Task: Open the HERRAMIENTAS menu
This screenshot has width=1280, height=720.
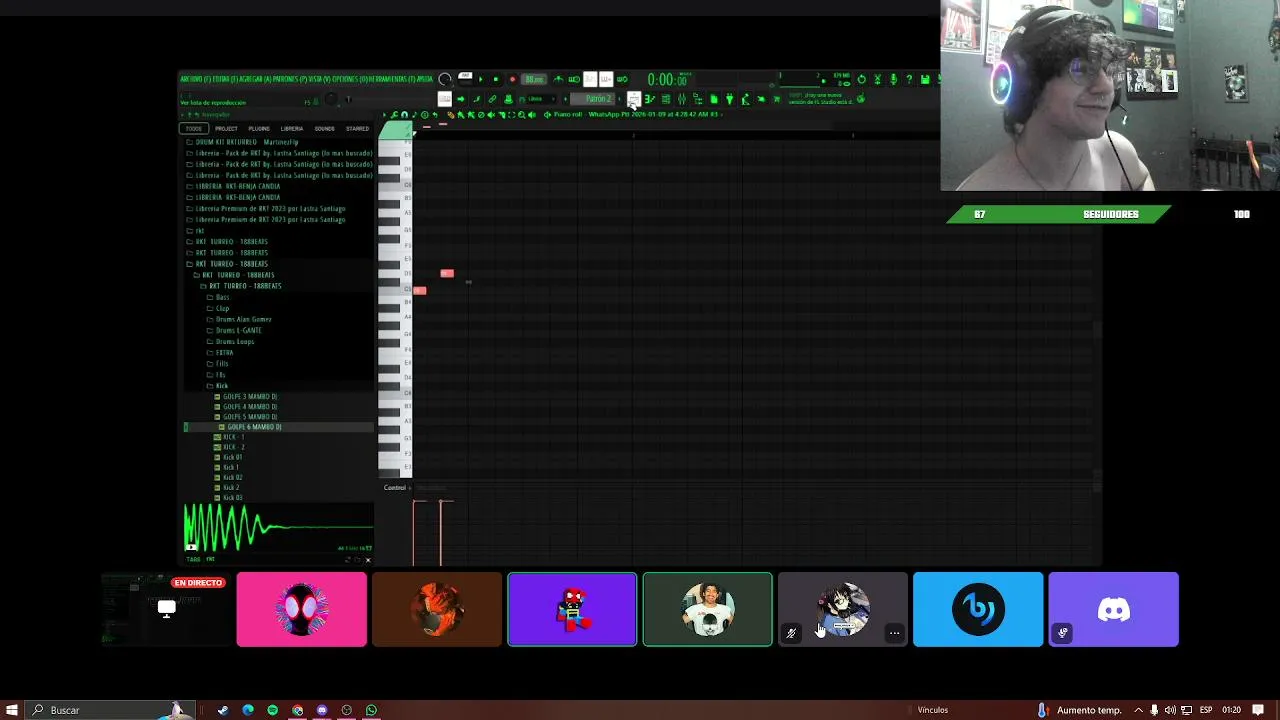Action: (x=391, y=79)
